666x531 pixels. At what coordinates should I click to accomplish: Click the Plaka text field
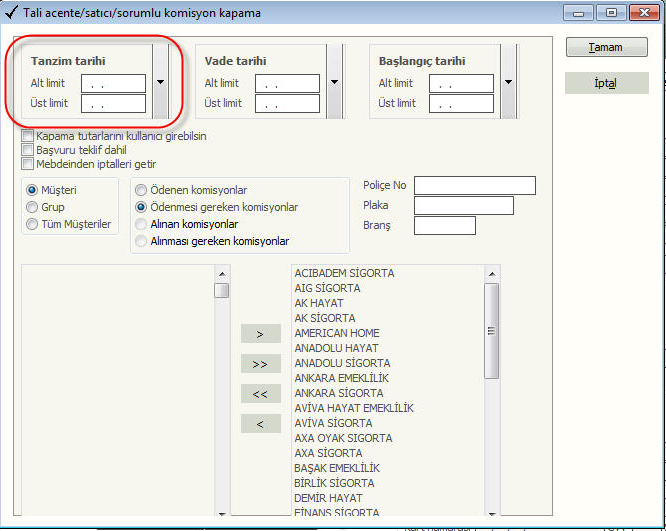[x=463, y=205]
